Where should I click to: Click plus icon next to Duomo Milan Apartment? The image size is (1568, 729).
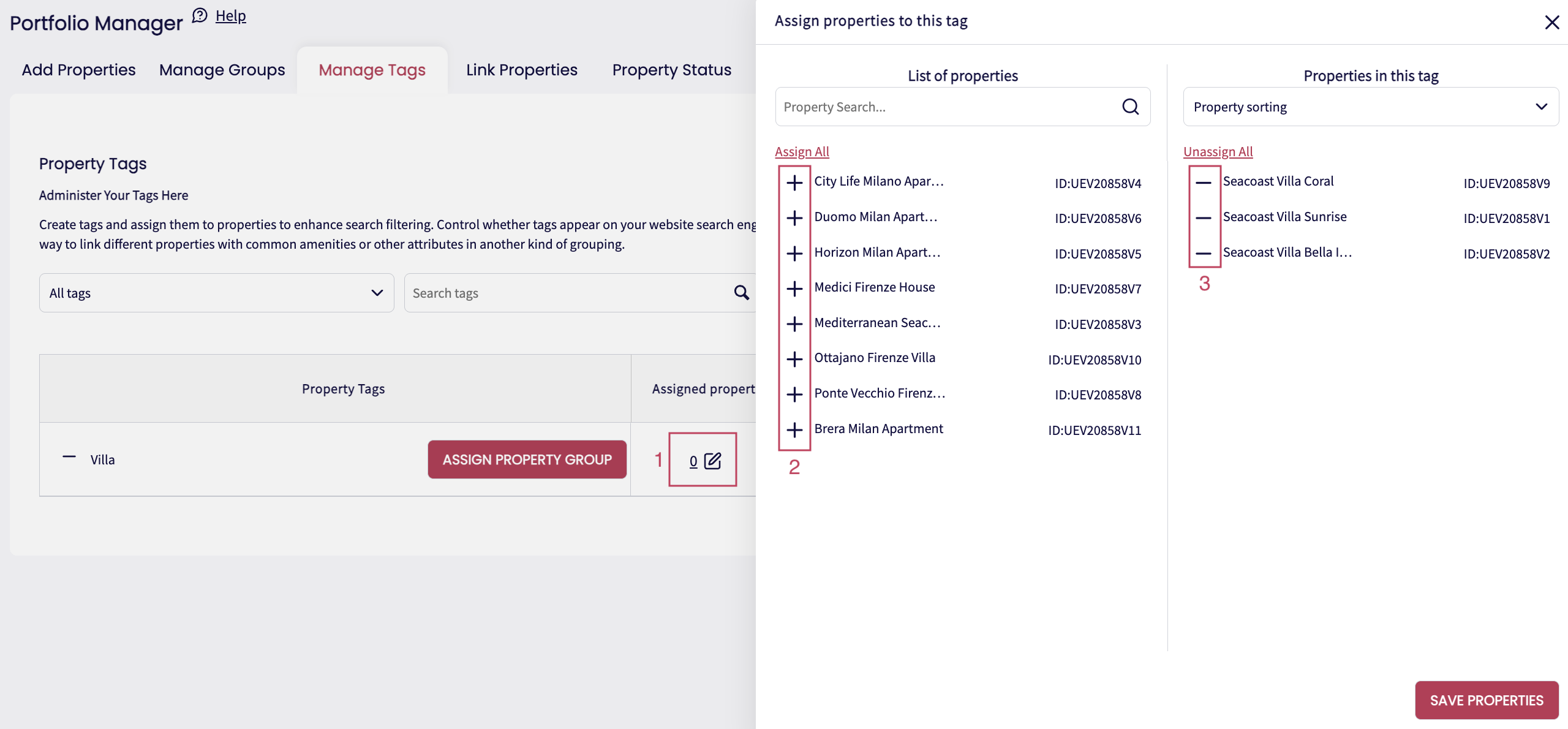click(794, 218)
